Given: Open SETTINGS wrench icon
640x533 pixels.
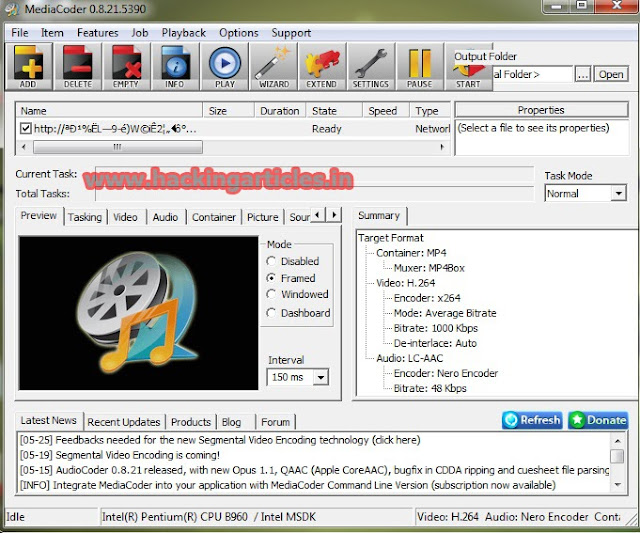Looking at the screenshot, I should click(371, 66).
